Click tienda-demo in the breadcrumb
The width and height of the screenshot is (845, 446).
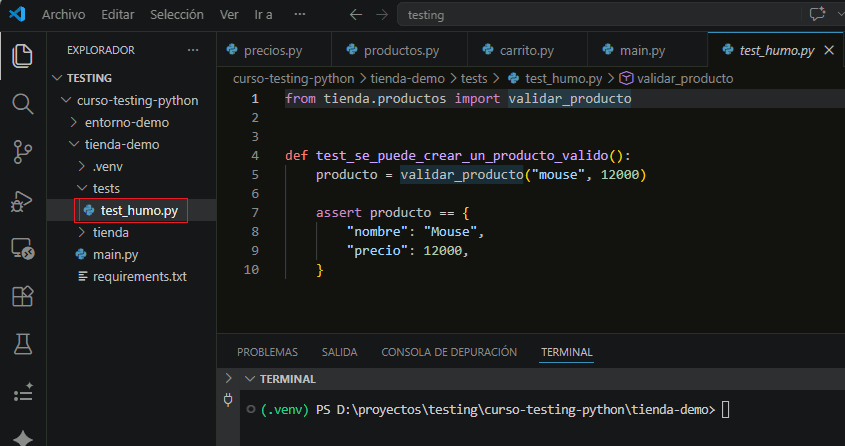point(407,78)
